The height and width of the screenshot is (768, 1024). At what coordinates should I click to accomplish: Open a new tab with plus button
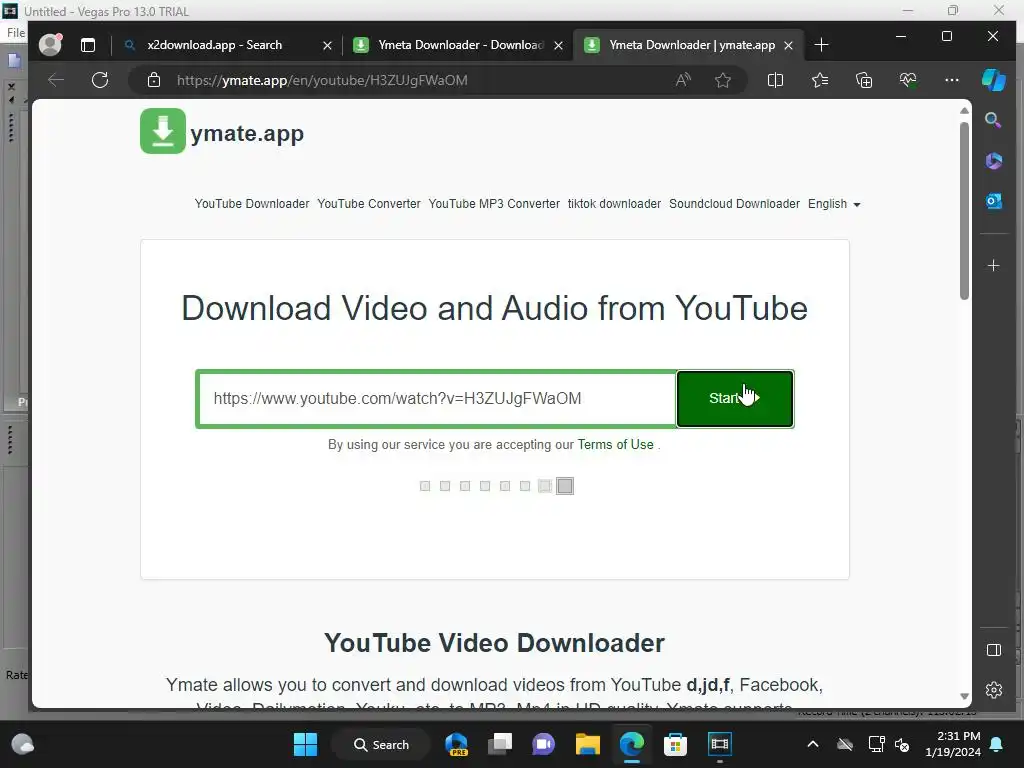(822, 45)
